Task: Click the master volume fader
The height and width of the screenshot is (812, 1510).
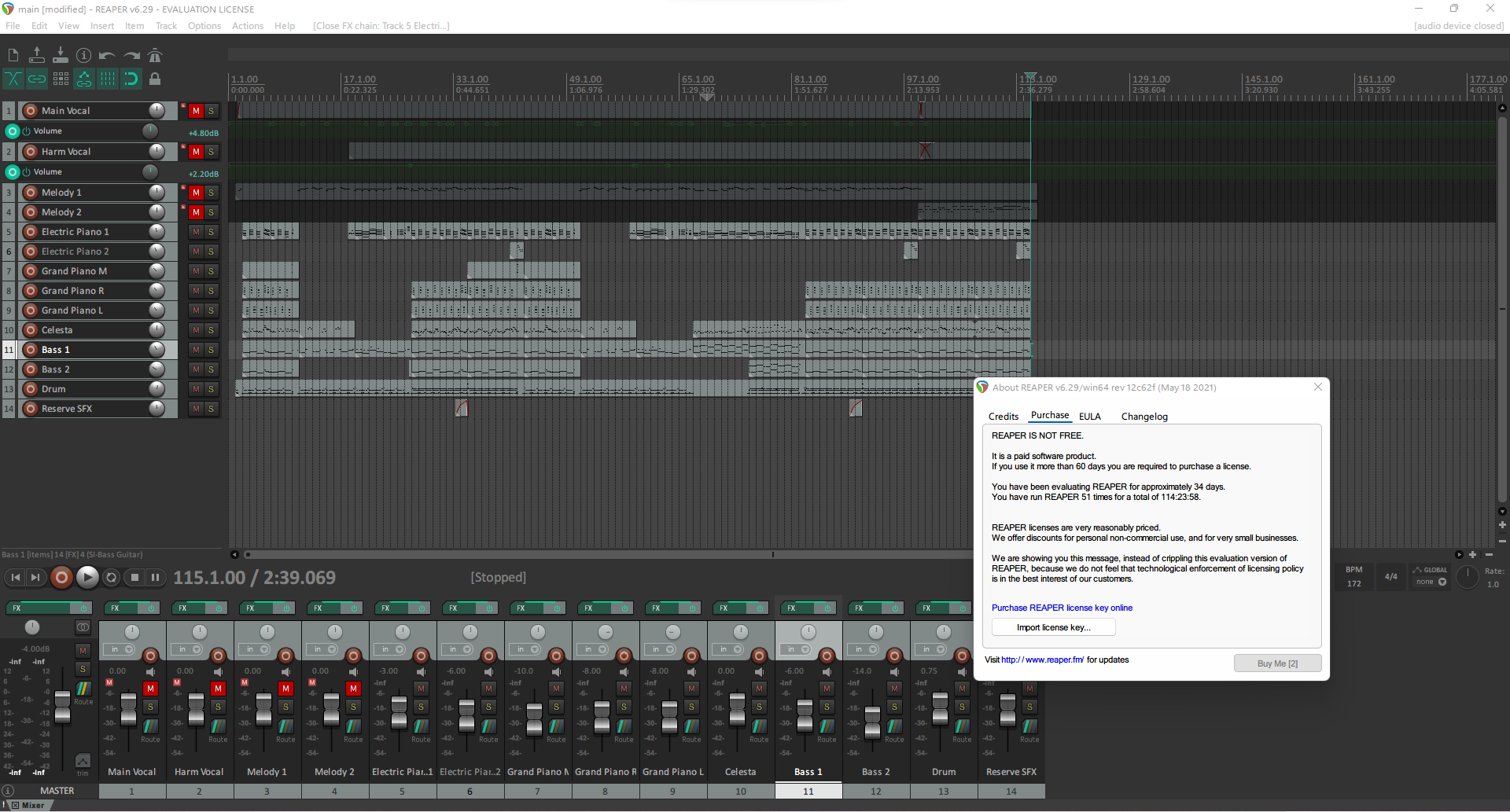Action: (x=62, y=706)
